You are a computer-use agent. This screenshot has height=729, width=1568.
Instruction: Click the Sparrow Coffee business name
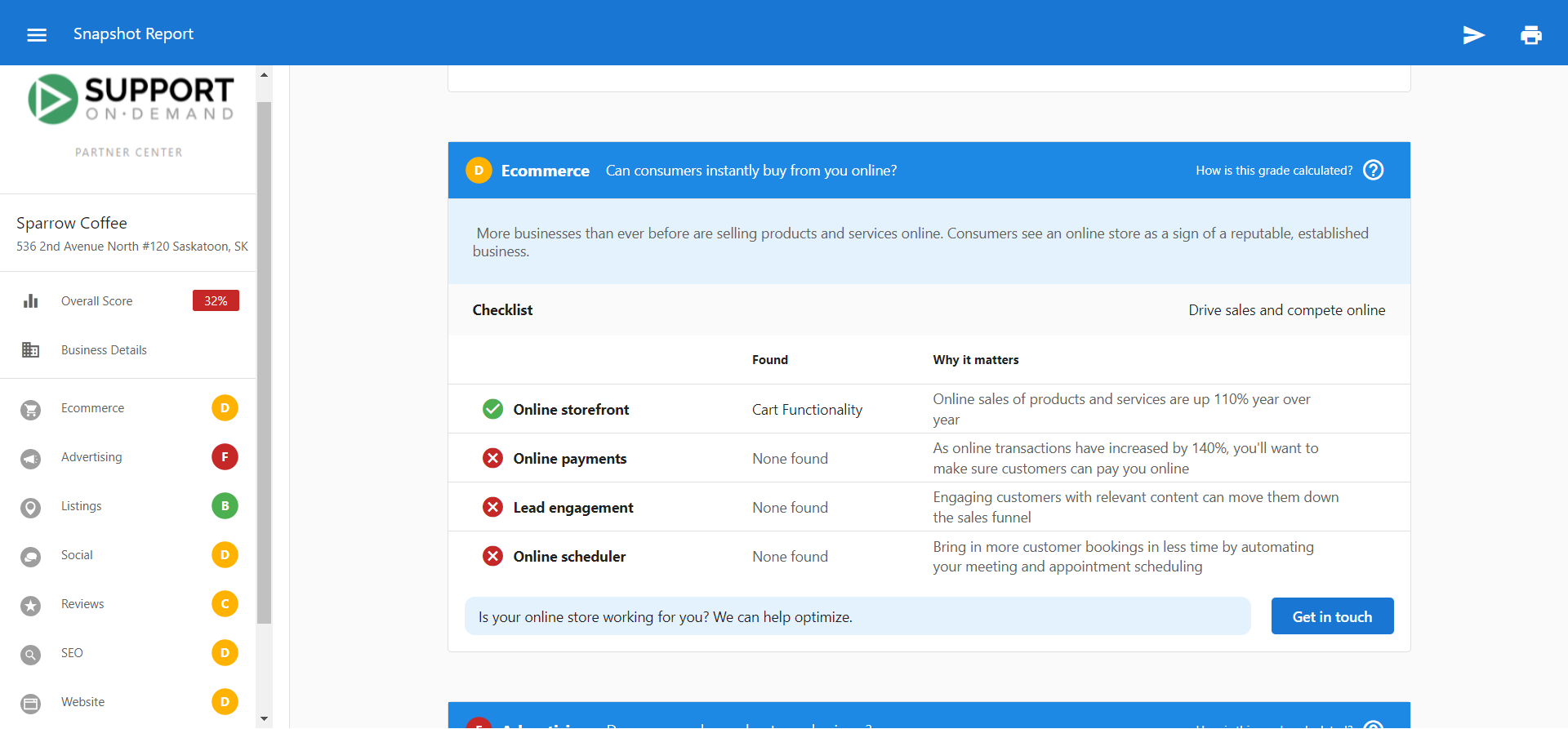click(72, 223)
